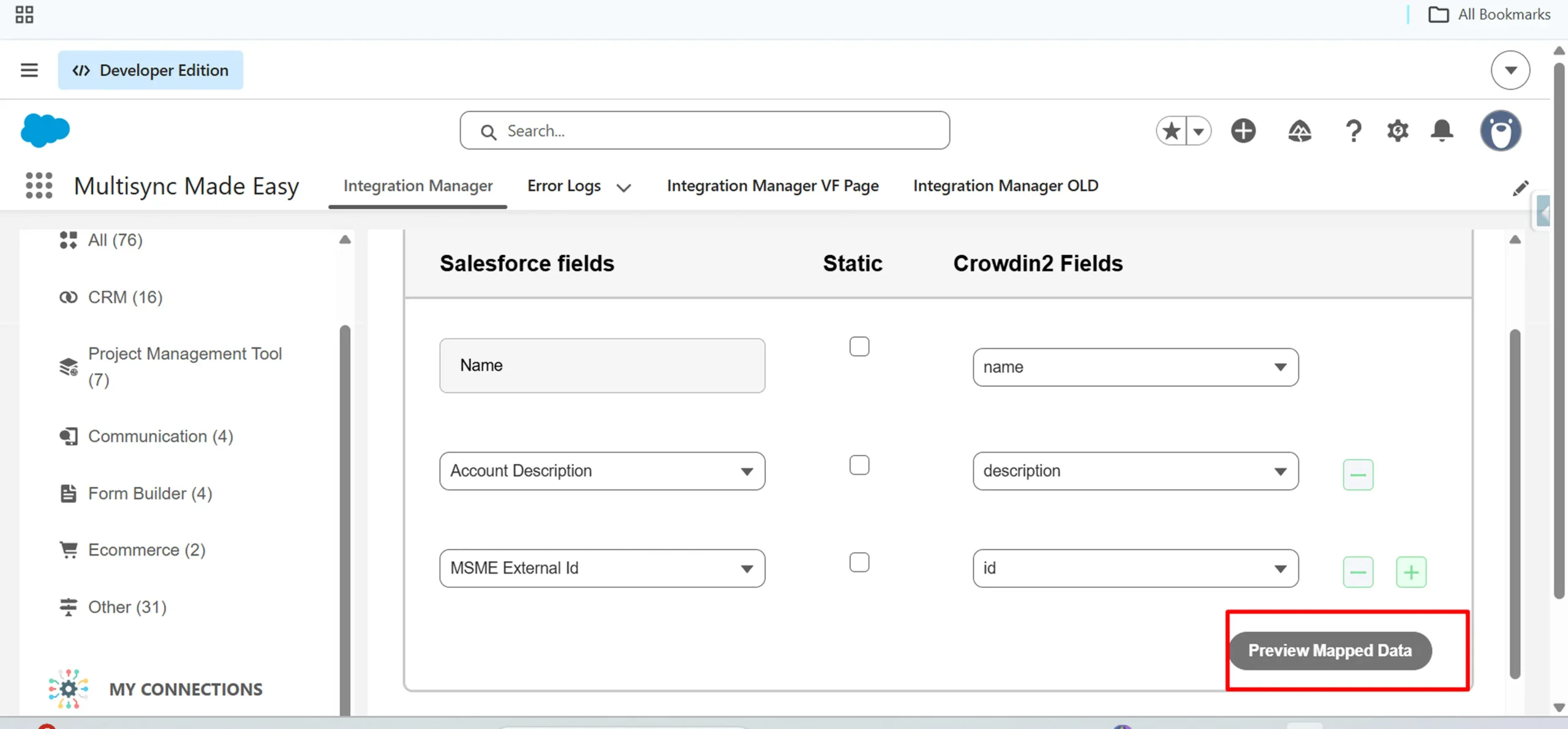The height and width of the screenshot is (729, 1568).
Task: Open MY CONNECTIONS section
Action: 186,689
